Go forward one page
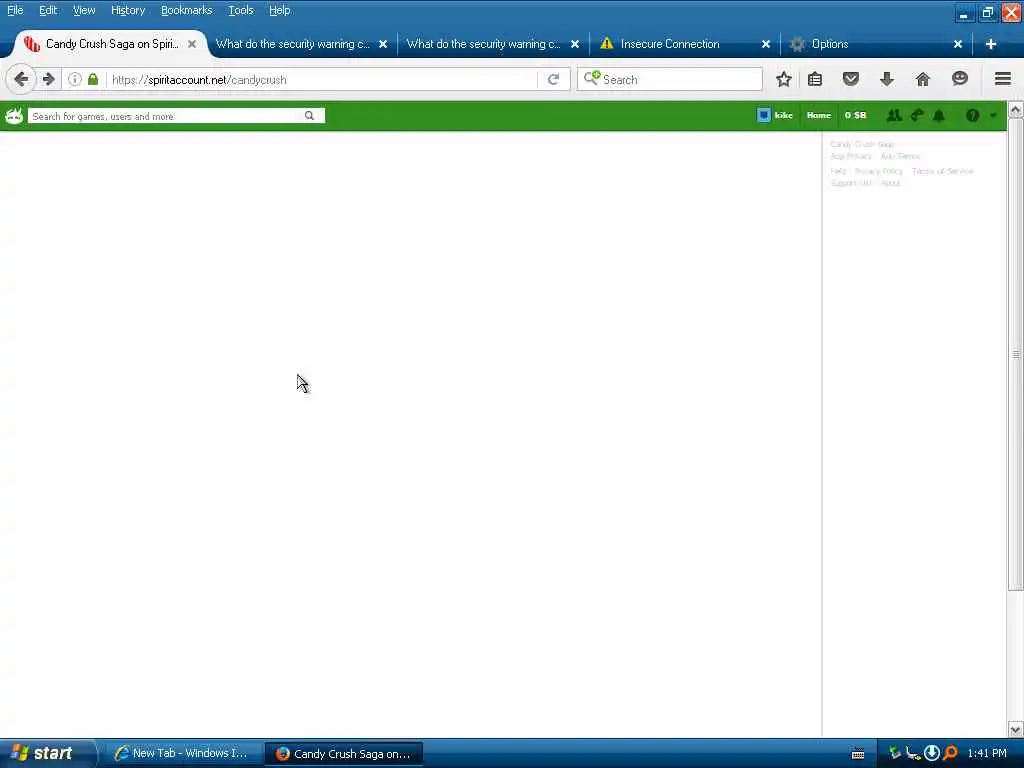The image size is (1024, 768). click(48, 80)
